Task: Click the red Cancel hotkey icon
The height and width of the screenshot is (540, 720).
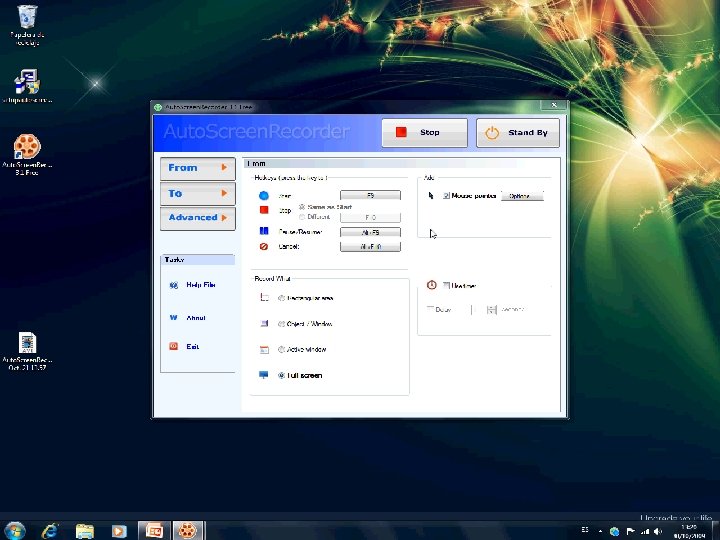Action: pos(264,247)
